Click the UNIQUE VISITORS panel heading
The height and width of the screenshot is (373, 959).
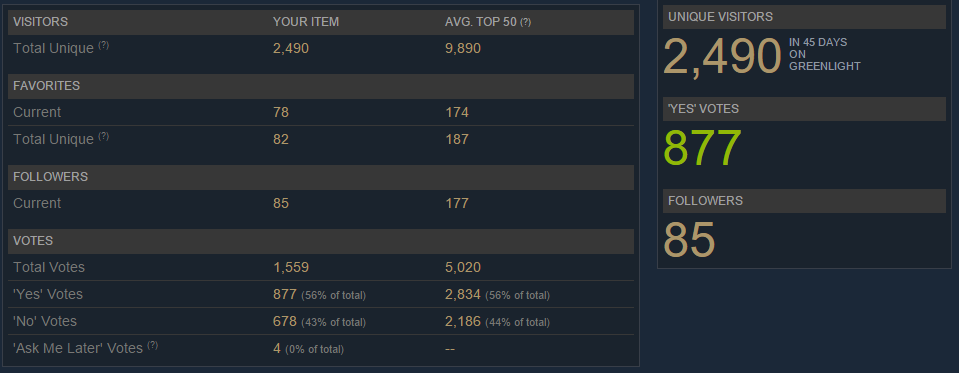[x=720, y=17]
